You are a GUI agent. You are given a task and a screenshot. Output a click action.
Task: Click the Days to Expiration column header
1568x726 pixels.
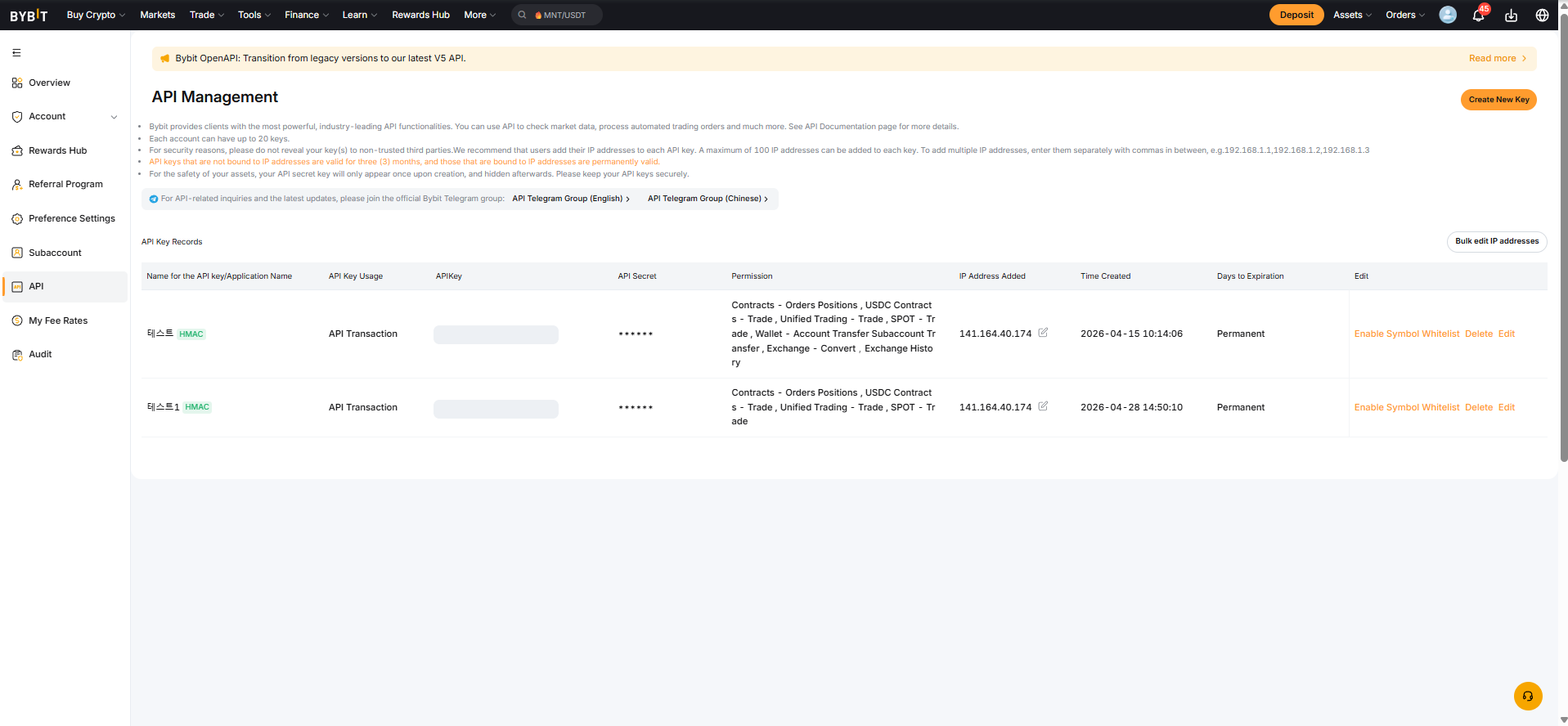(1250, 276)
